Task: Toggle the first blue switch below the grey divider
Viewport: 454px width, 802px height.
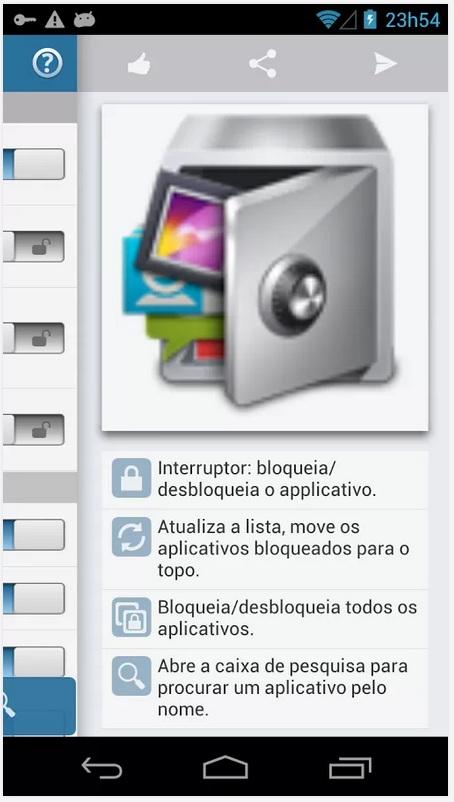Action: tap(34, 535)
